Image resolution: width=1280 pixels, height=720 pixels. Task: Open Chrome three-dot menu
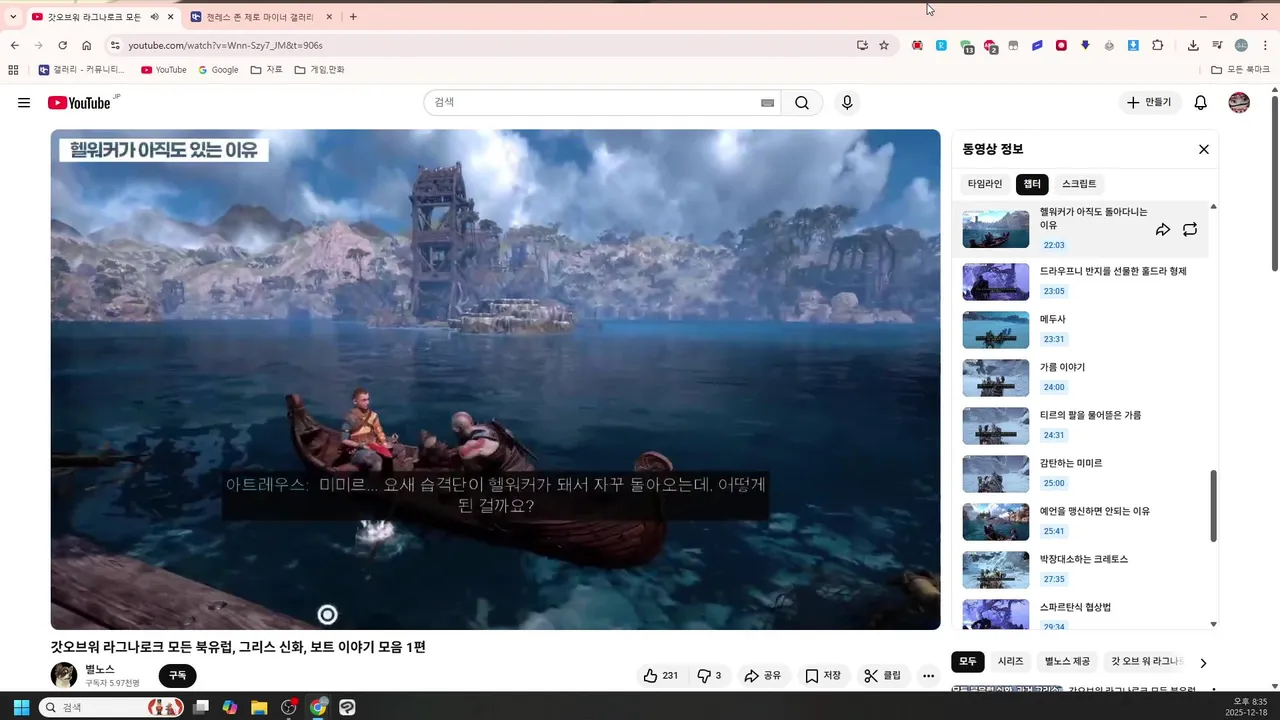1265,45
